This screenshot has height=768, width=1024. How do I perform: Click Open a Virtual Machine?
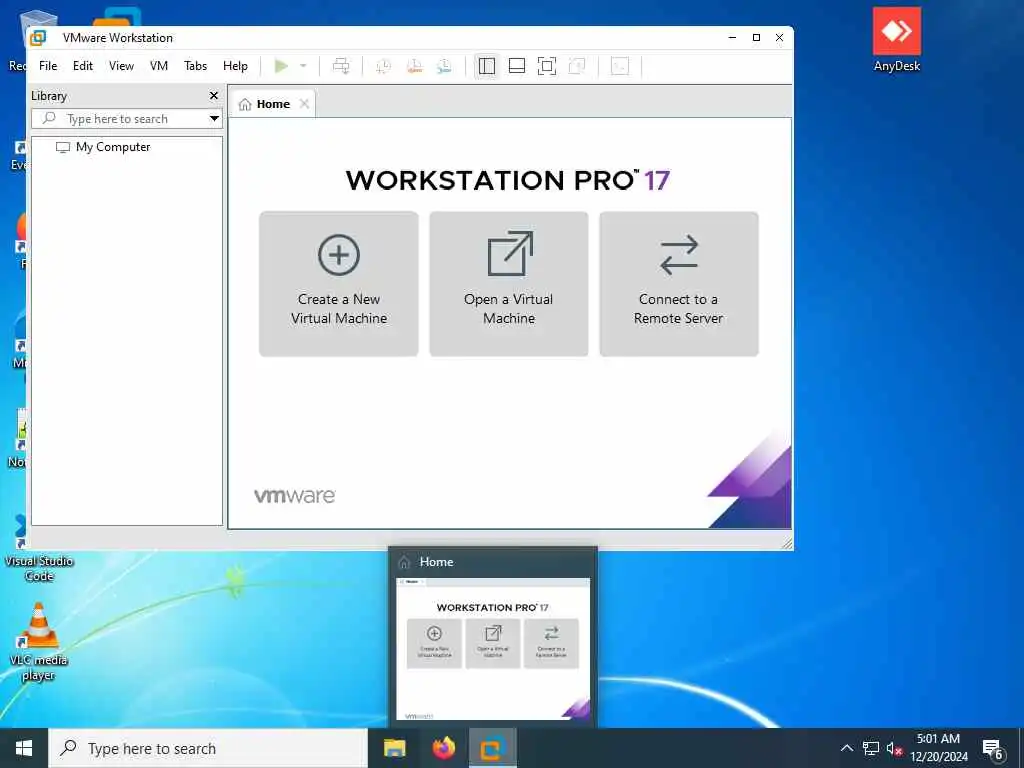pyautogui.click(x=509, y=284)
